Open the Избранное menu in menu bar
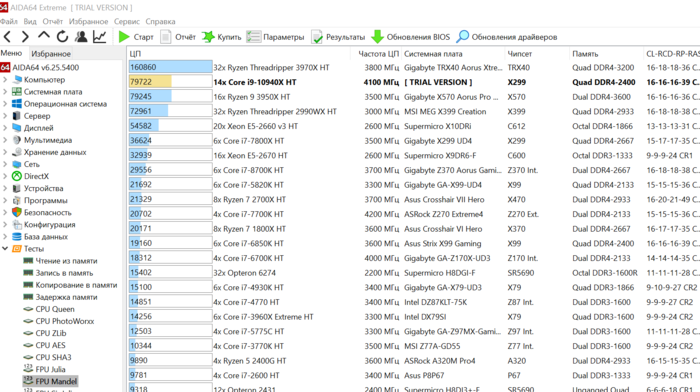 click(88, 21)
